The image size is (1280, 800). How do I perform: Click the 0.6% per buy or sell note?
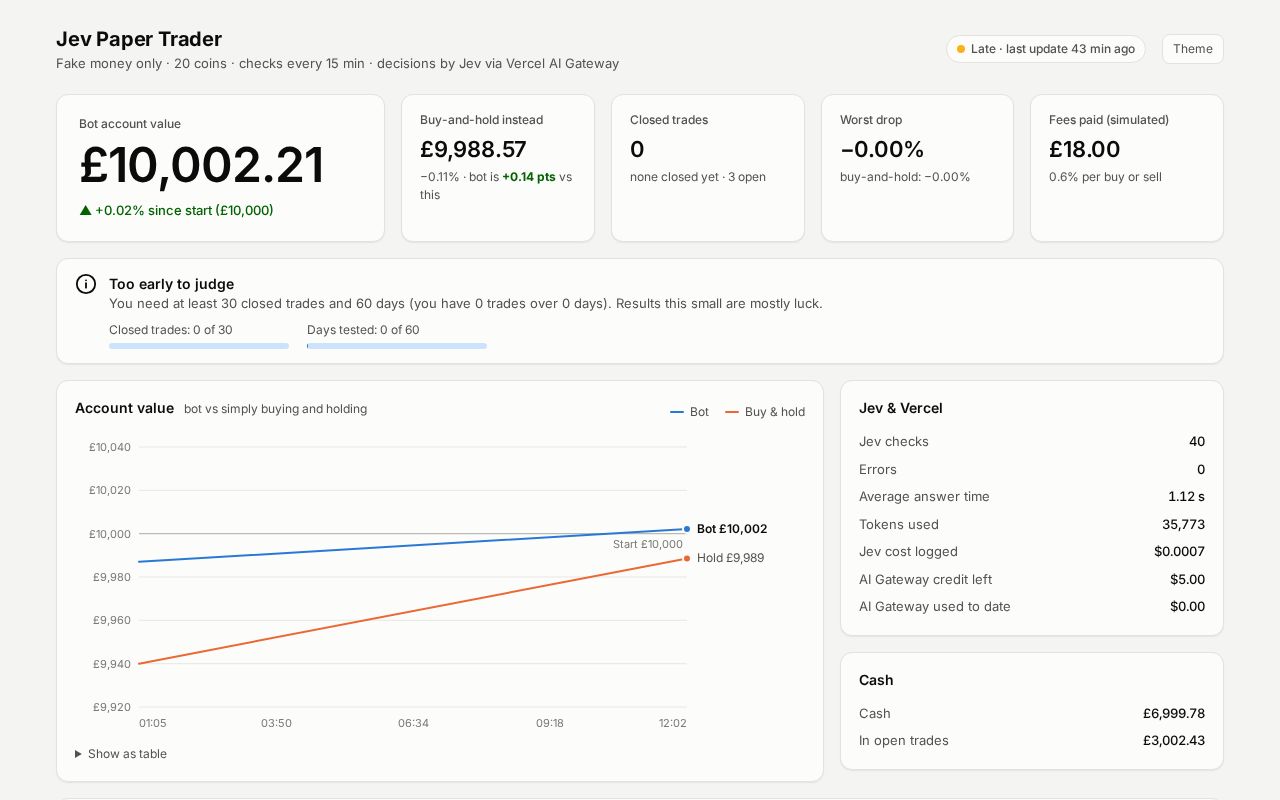pyautogui.click(x=1105, y=177)
